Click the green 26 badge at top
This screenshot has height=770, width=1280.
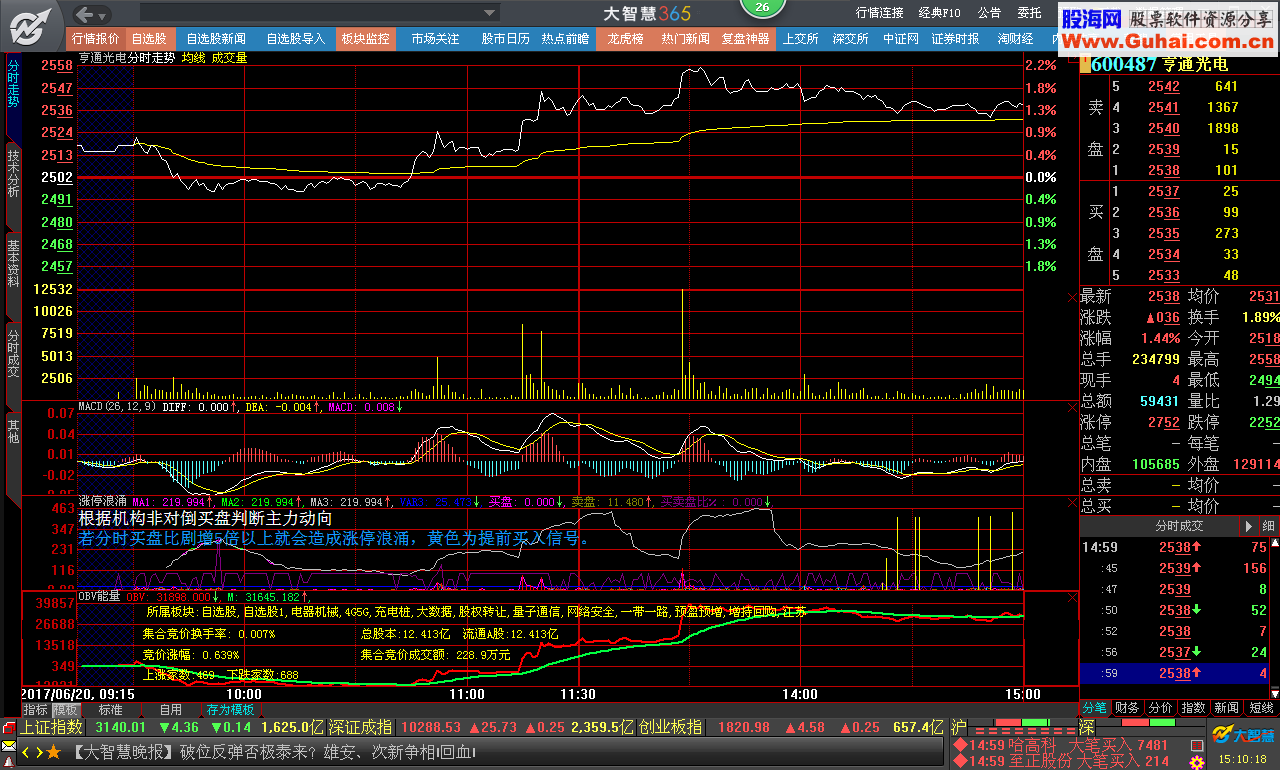tap(762, 8)
